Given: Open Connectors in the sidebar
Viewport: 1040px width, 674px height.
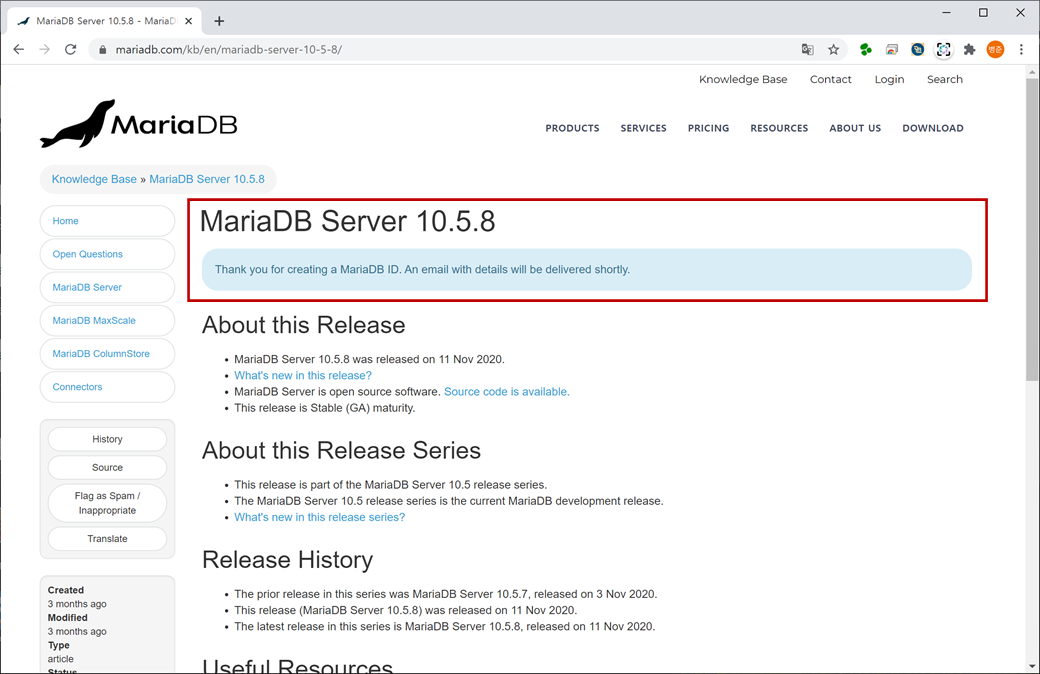Looking at the screenshot, I should pos(107,387).
